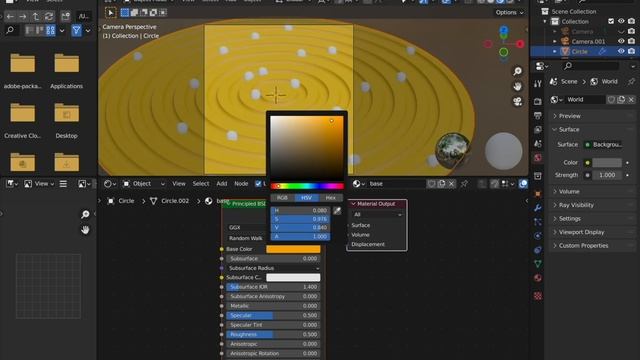Open node editor View menu
Image resolution: width=640 pixels, height=360 pixels.
tap(178, 184)
